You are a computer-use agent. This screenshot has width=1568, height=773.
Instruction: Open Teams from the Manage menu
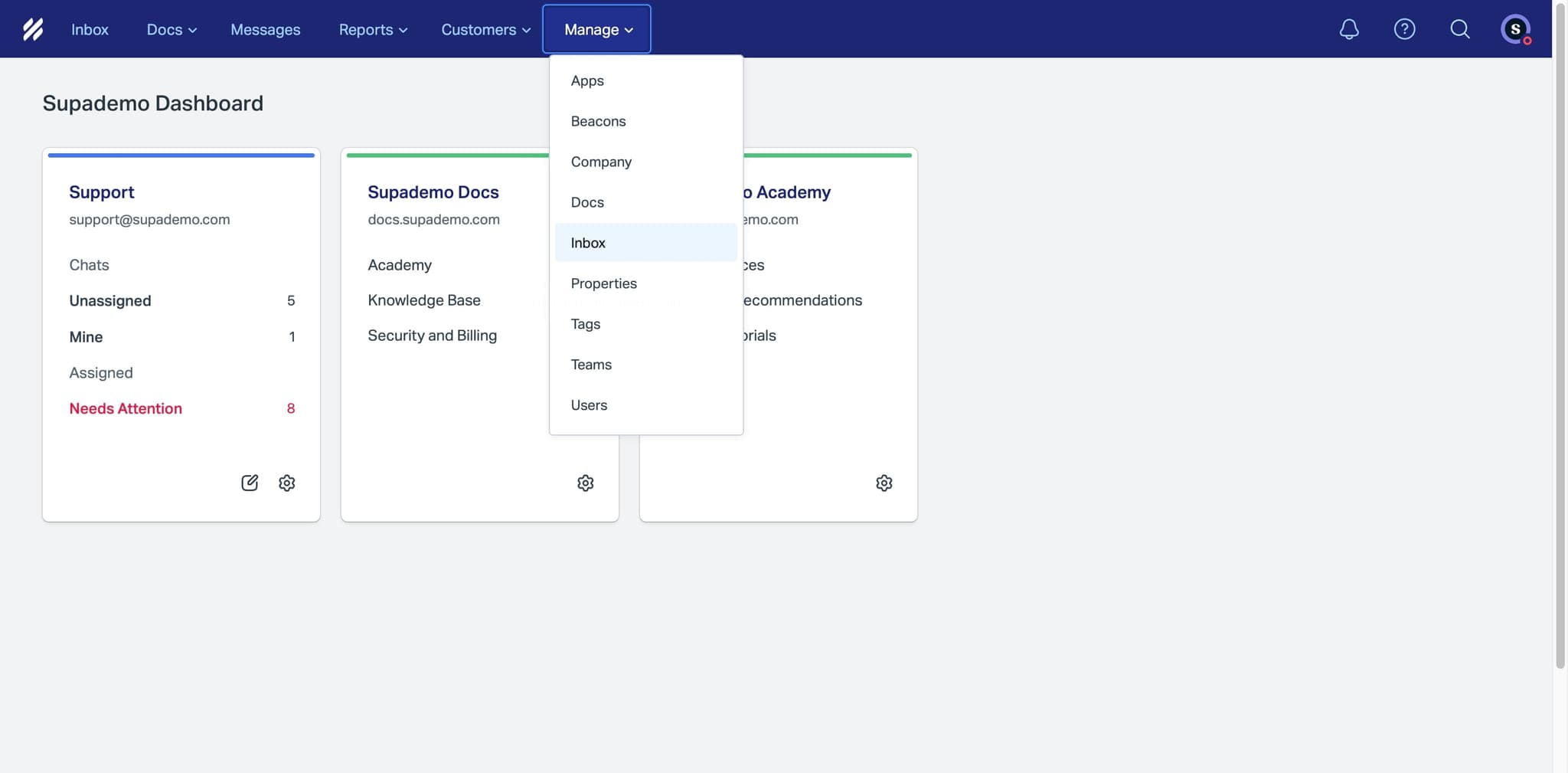591,364
